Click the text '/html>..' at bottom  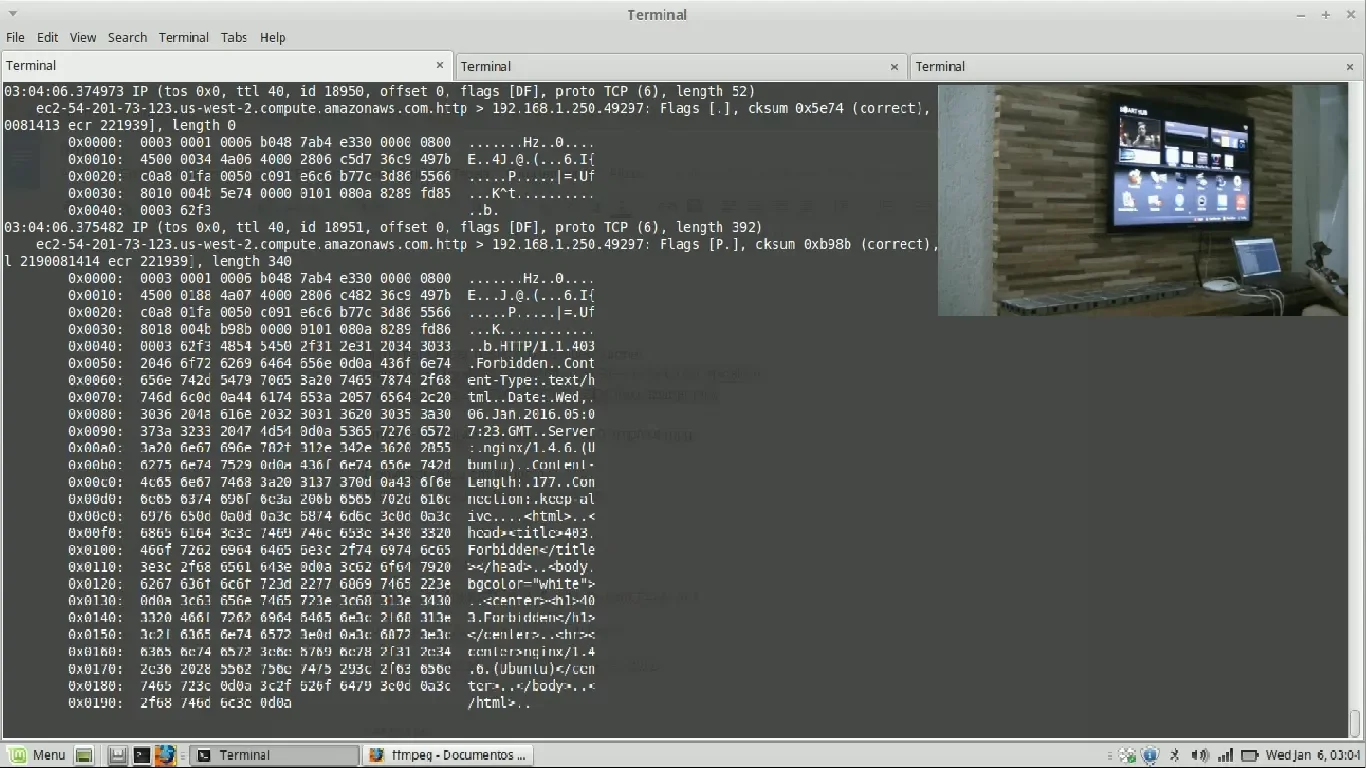499,703
